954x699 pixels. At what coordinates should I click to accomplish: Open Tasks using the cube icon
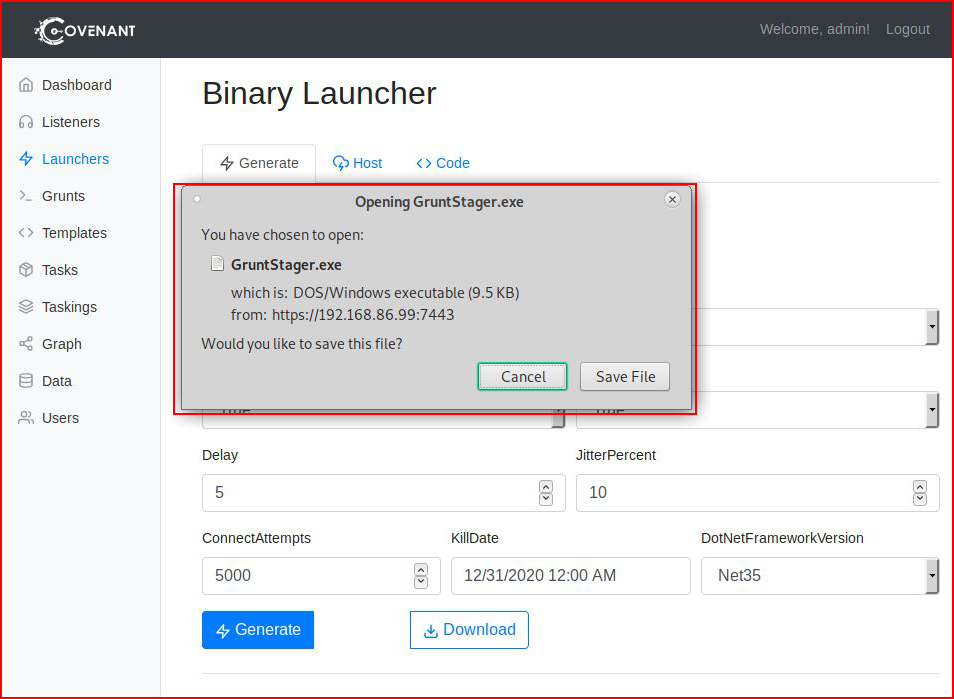coord(26,270)
